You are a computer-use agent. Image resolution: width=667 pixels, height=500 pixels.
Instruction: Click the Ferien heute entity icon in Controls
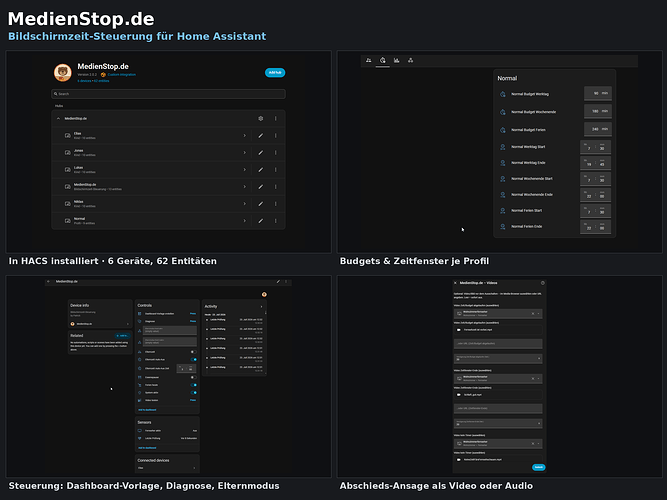click(140, 385)
